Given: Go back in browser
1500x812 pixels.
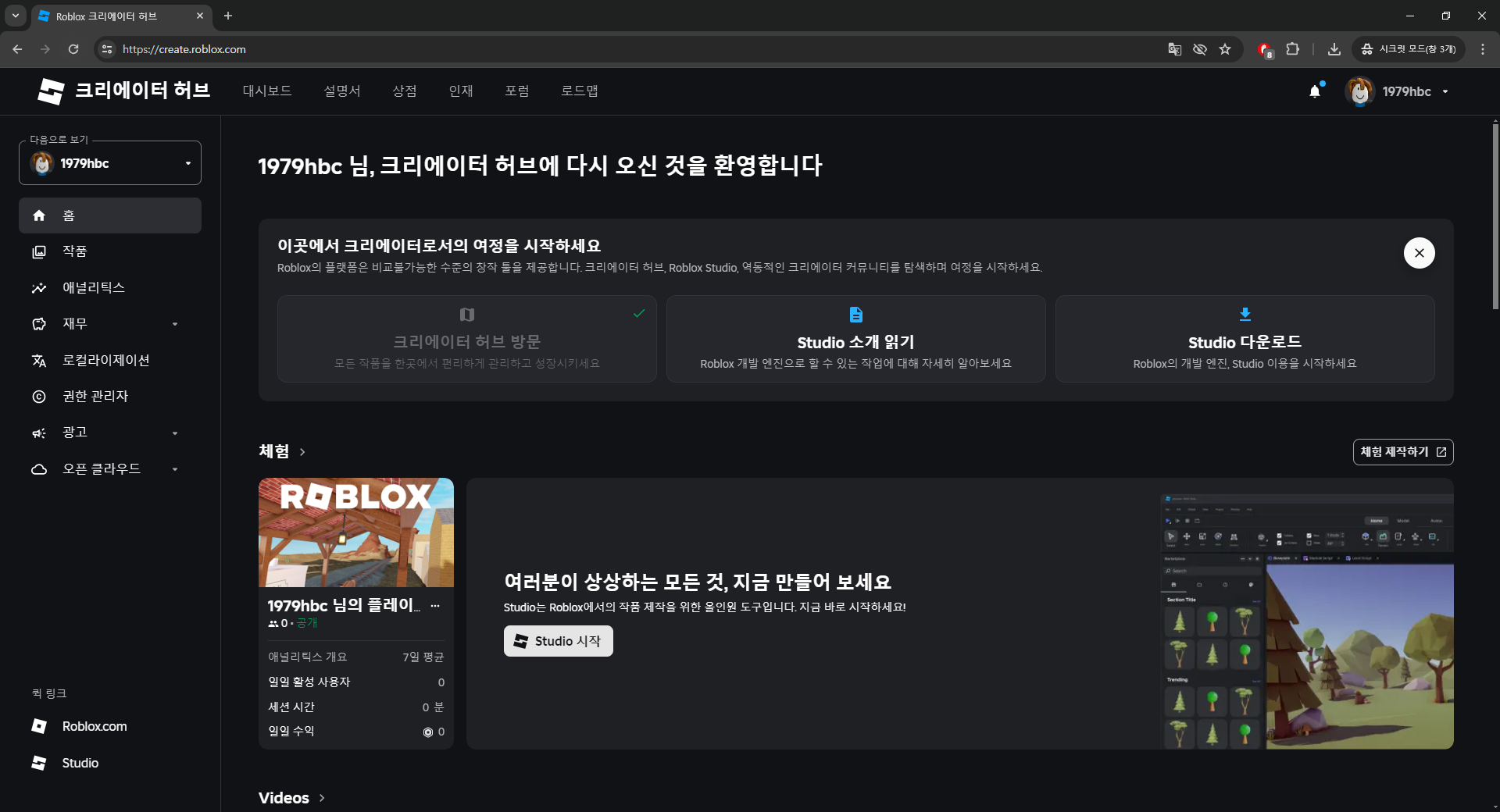Looking at the screenshot, I should [17, 49].
